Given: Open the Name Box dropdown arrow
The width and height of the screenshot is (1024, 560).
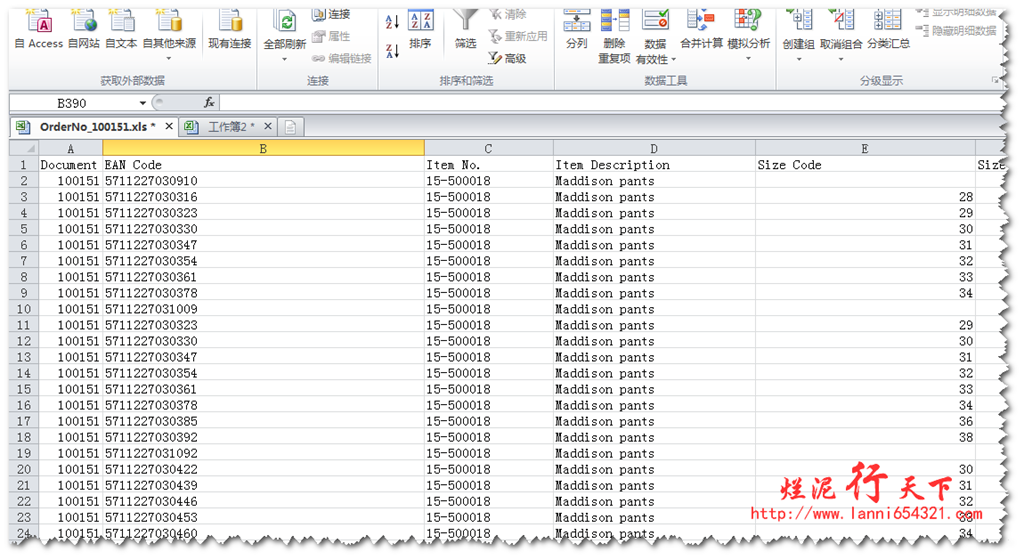Looking at the screenshot, I should pos(143,103).
